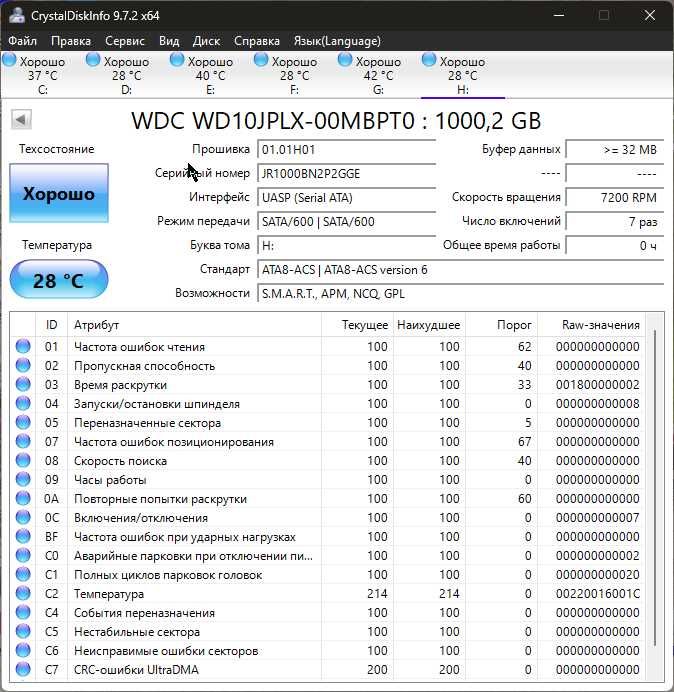Click status orb for attribute BF shock errors

tap(23, 536)
